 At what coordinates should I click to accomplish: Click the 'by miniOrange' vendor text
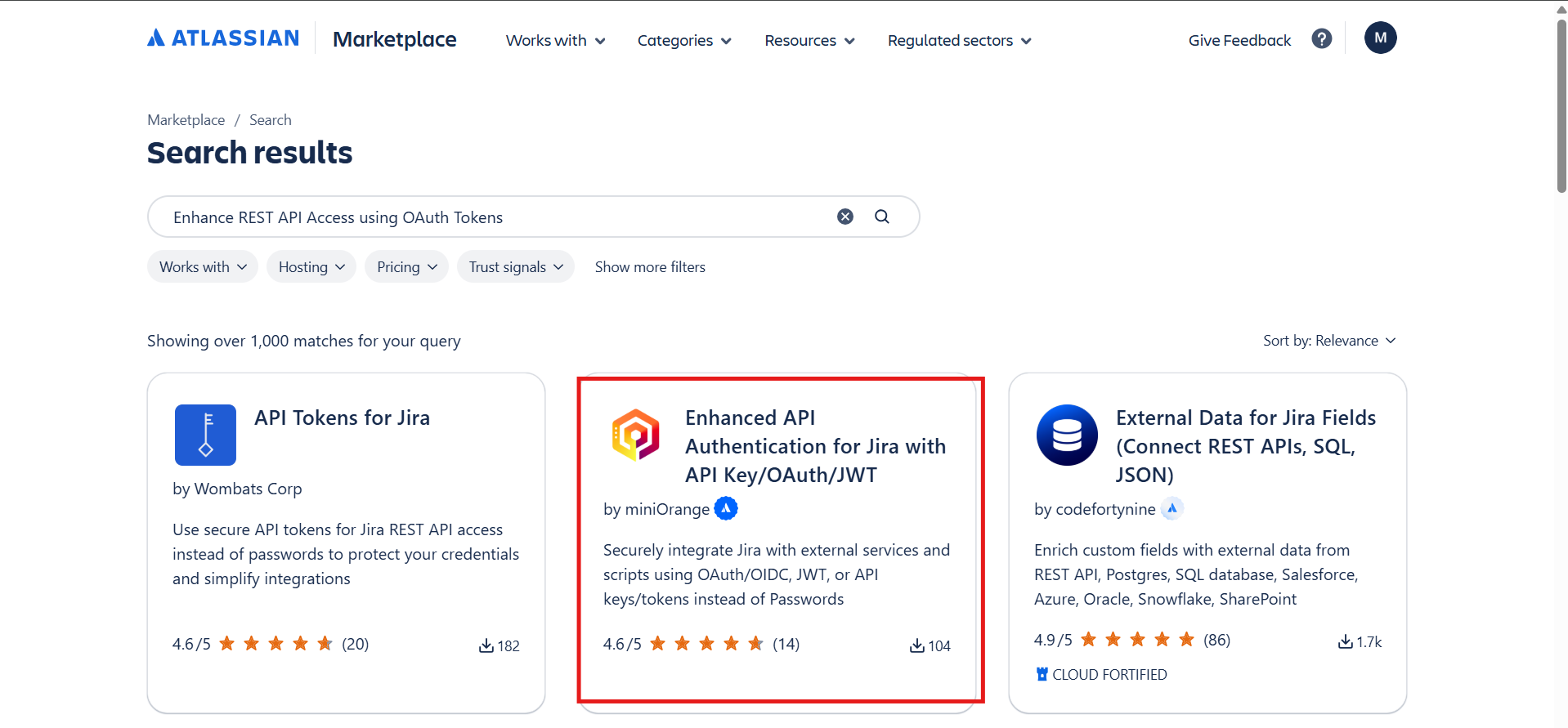656,509
